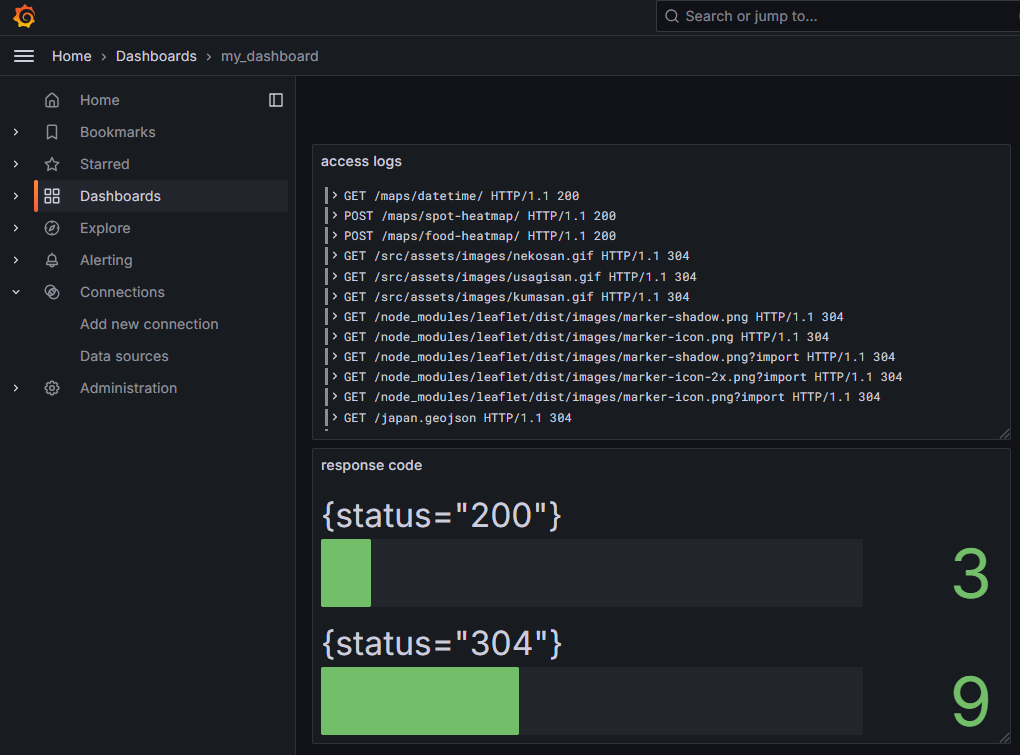Collapse the Connections section
The image size is (1020, 755).
click(x=16, y=292)
